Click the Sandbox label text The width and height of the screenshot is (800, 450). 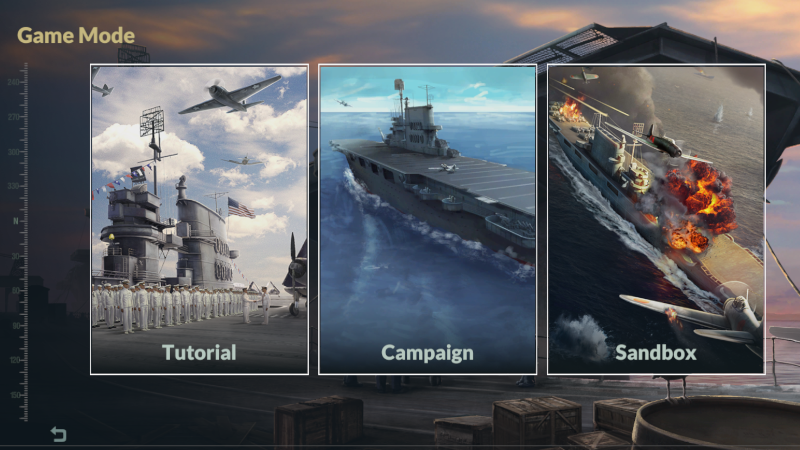pyautogui.click(x=656, y=353)
